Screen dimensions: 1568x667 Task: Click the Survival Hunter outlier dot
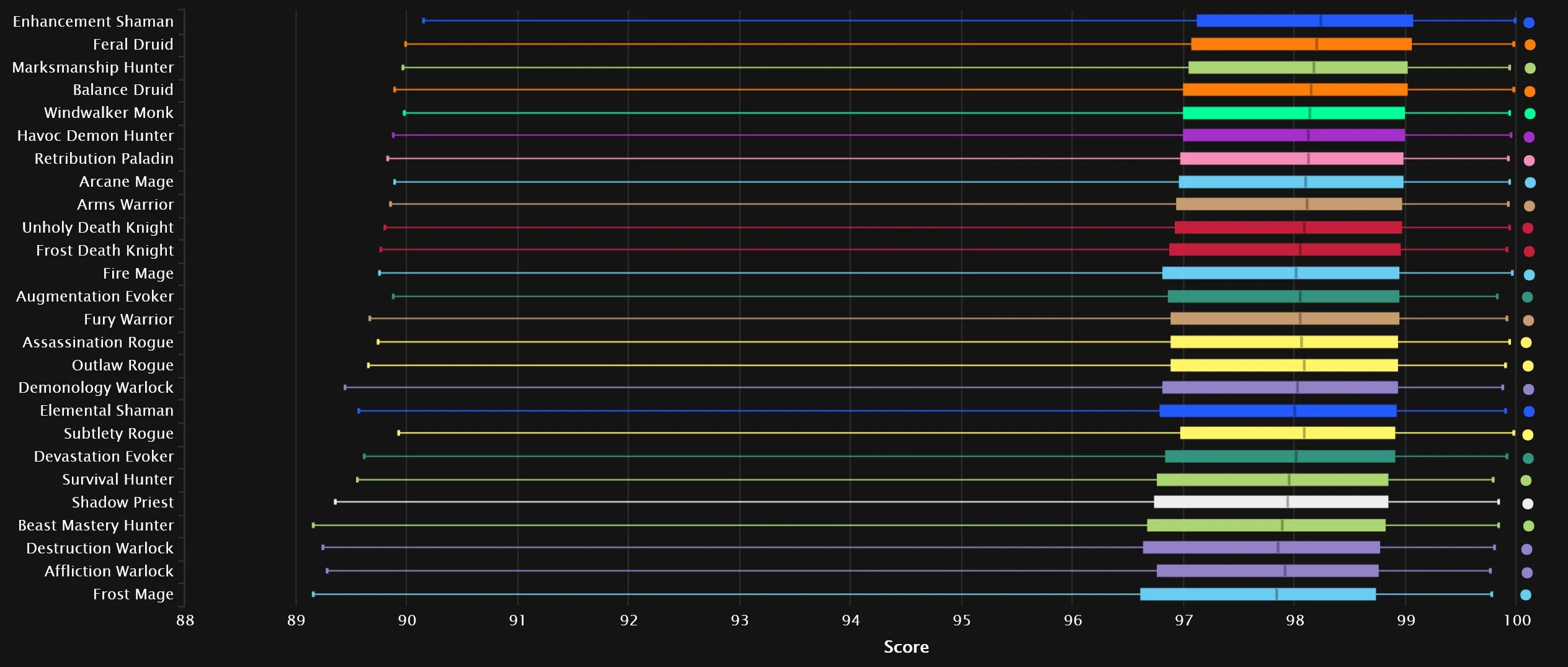[x=1526, y=480]
